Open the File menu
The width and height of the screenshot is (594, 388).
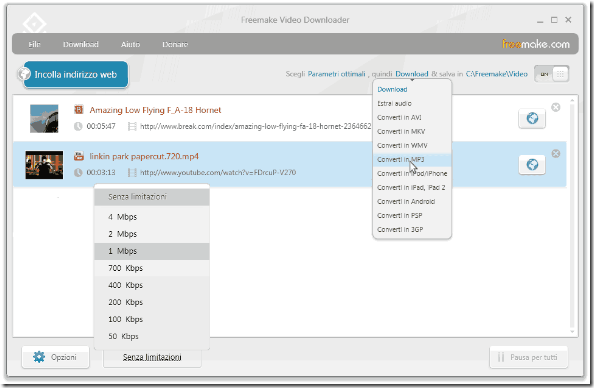[34, 44]
